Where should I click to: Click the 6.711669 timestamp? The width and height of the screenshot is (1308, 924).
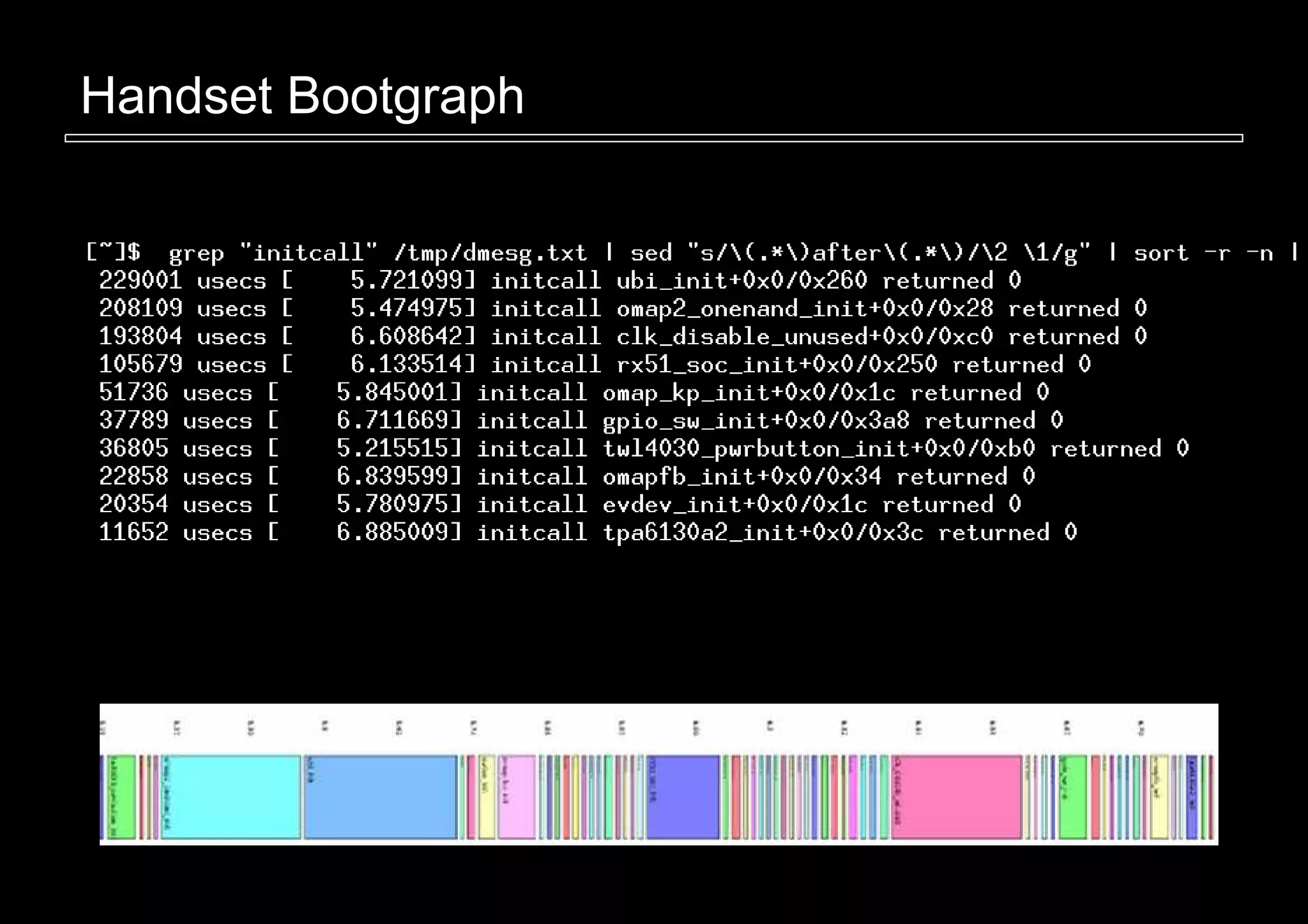[392, 420]
